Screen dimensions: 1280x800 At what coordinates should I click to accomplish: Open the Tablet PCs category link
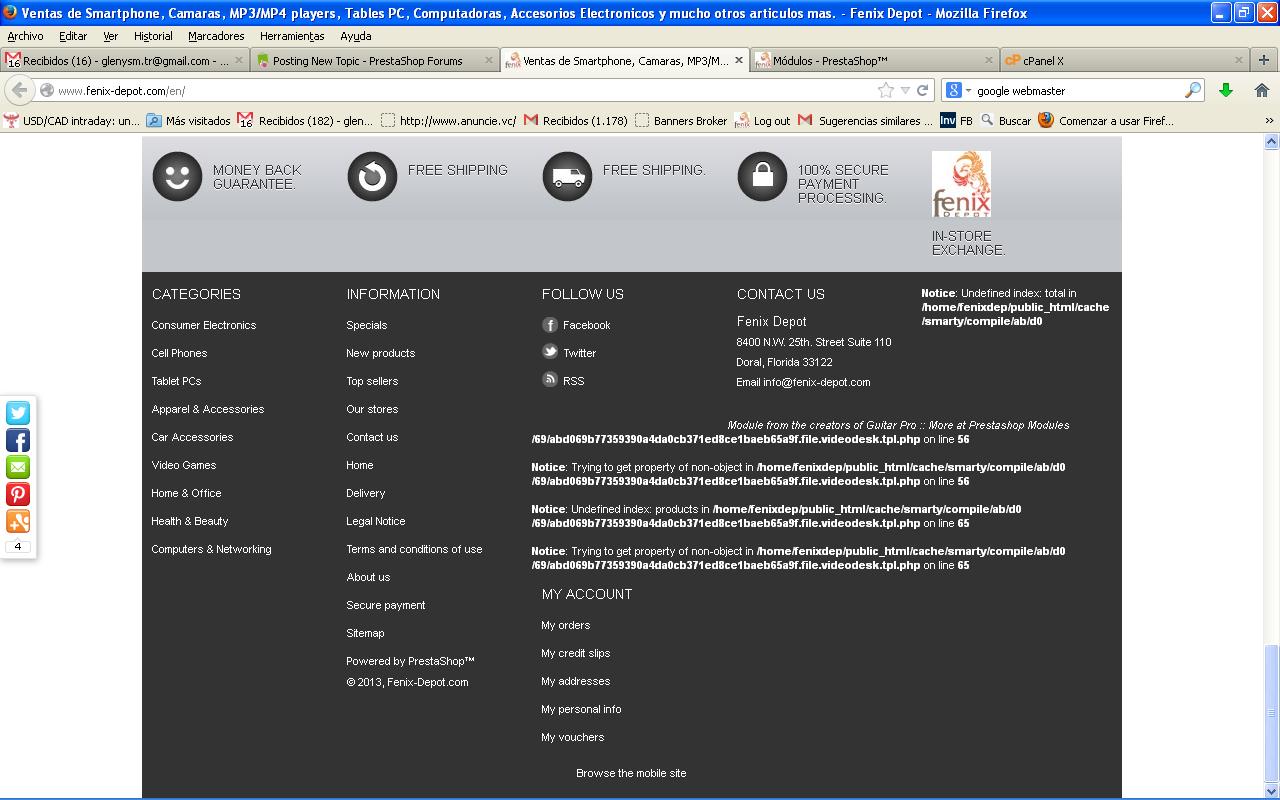[176, 381]
